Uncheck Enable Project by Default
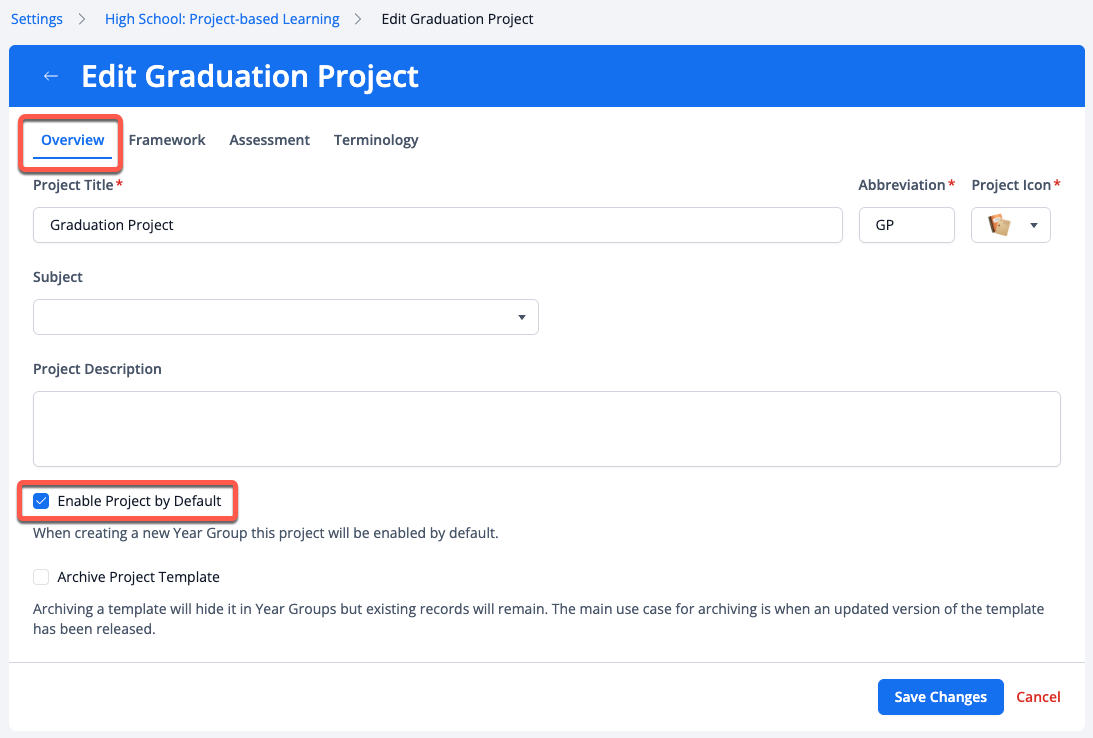This screenshot has height=738, width=1093. click(x=41, y=501)
